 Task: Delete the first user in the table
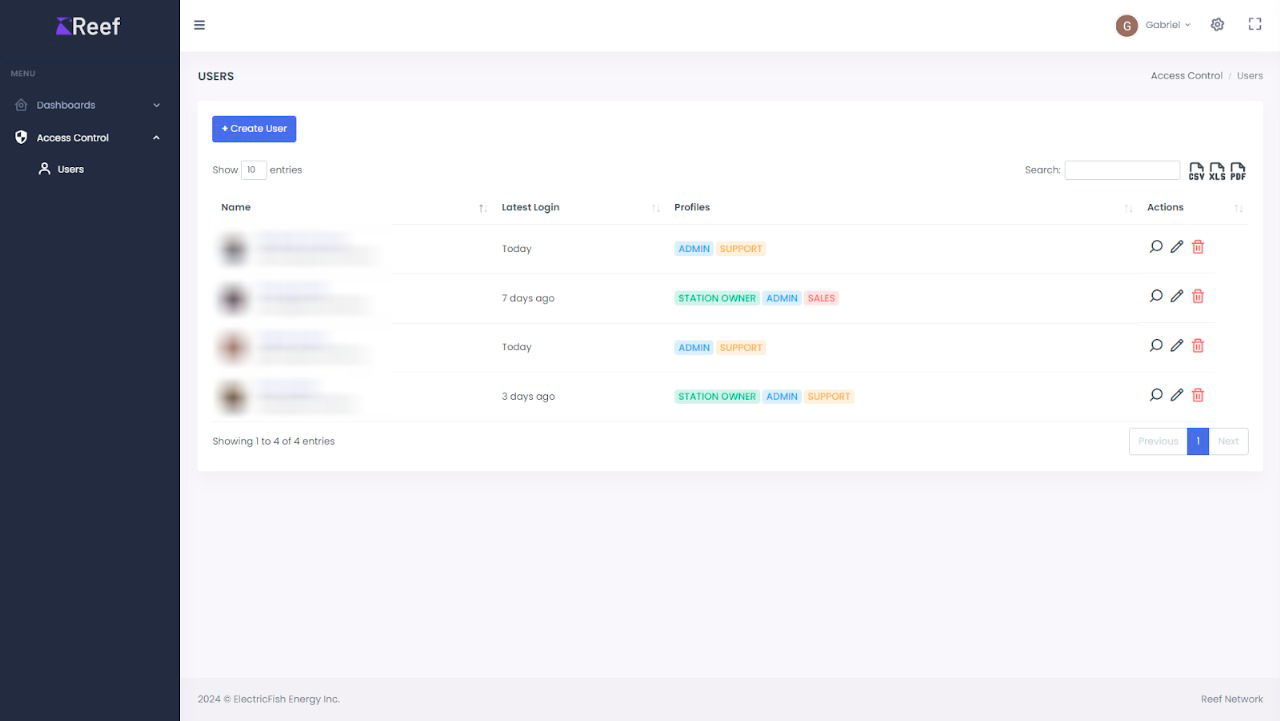tap(1198, 247)
